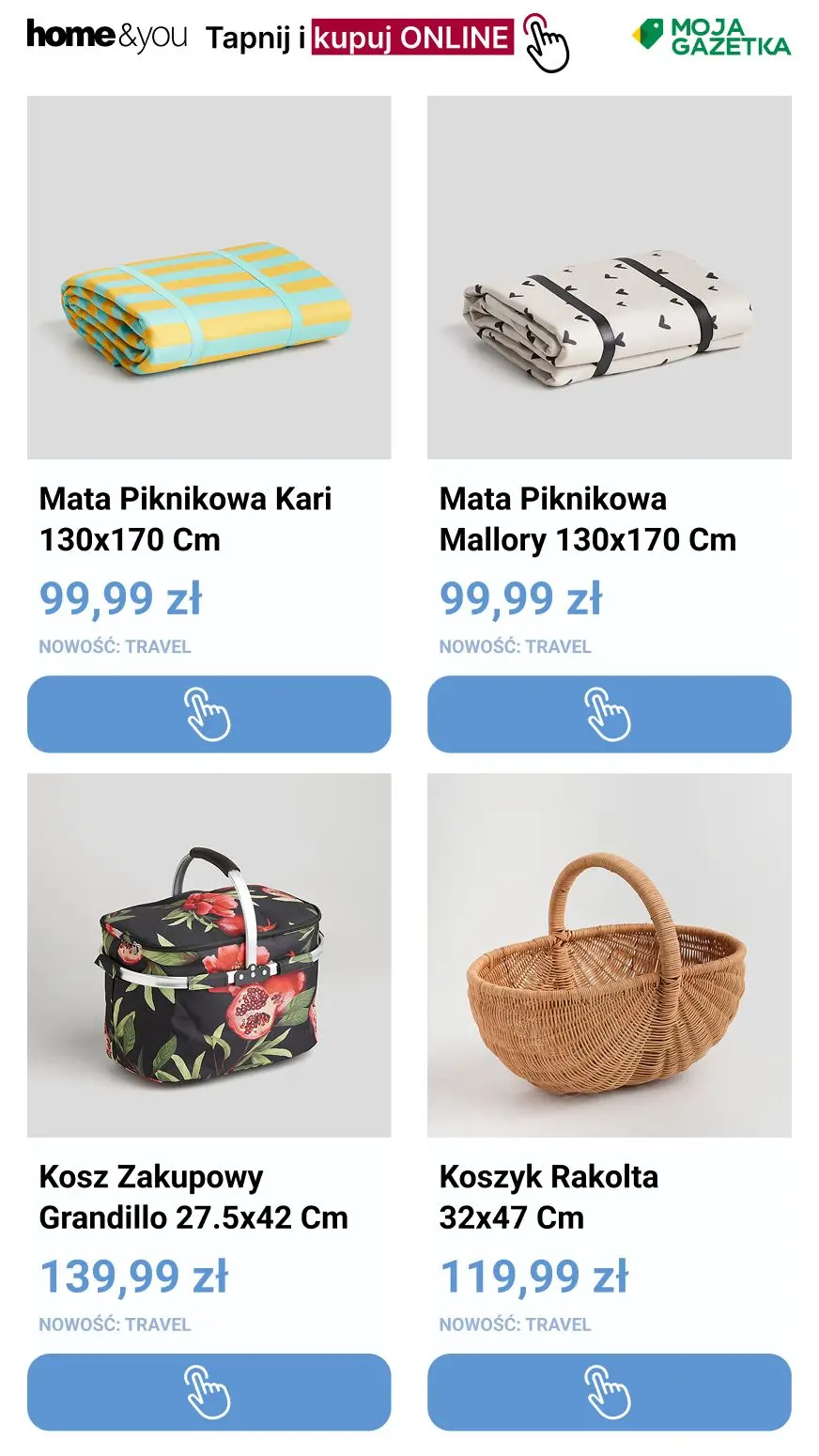Click the home&you logo

click(106, 36)
